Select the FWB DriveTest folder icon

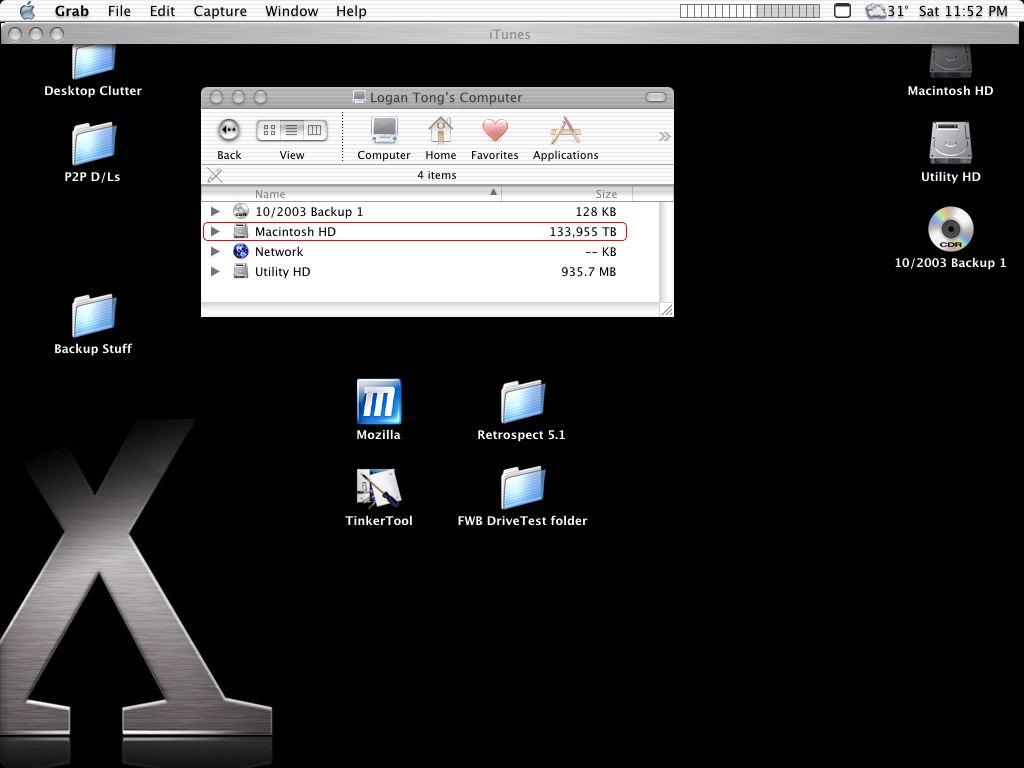tap(522, 488)
